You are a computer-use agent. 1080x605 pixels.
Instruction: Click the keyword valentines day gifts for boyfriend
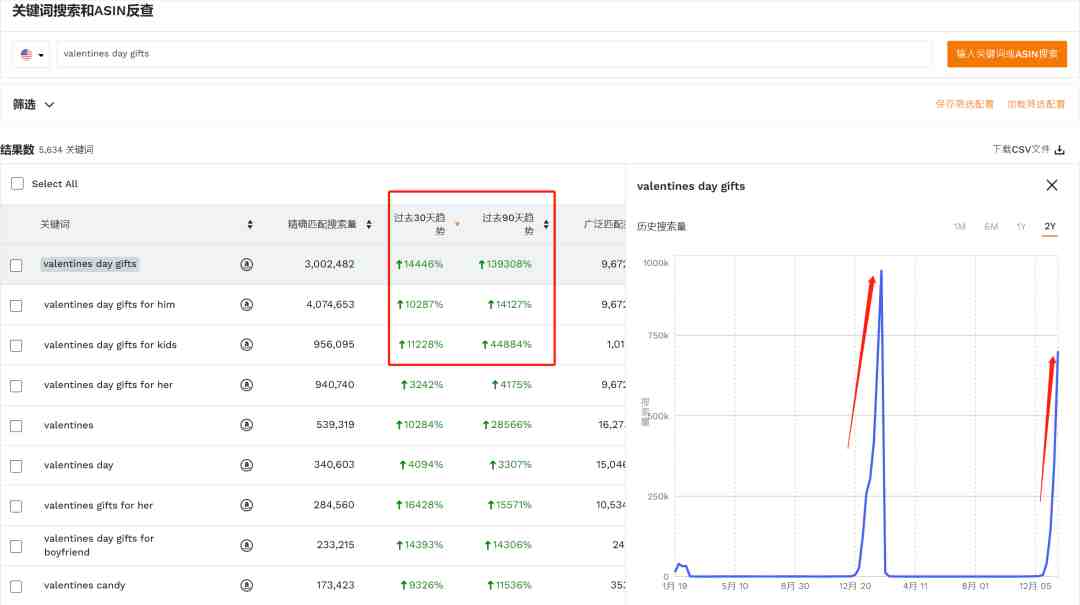[99, 545]
